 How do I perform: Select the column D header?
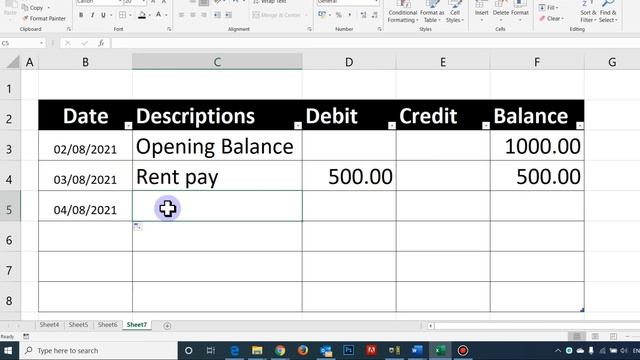(349, 62)
